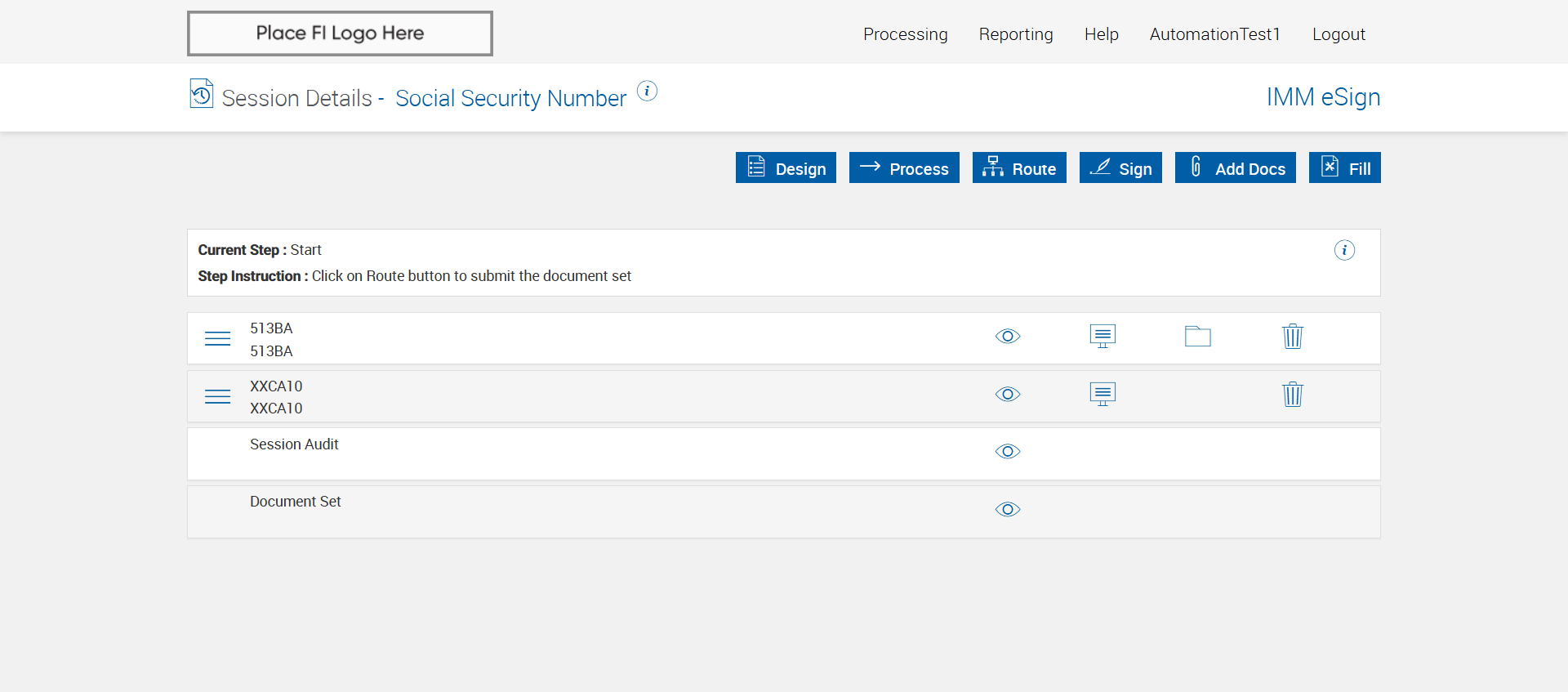Image resolution: width=1568 pixels, height=692 pixels.
Task: Delete the XXCA10 document with trash icon
Action: 1292,395
